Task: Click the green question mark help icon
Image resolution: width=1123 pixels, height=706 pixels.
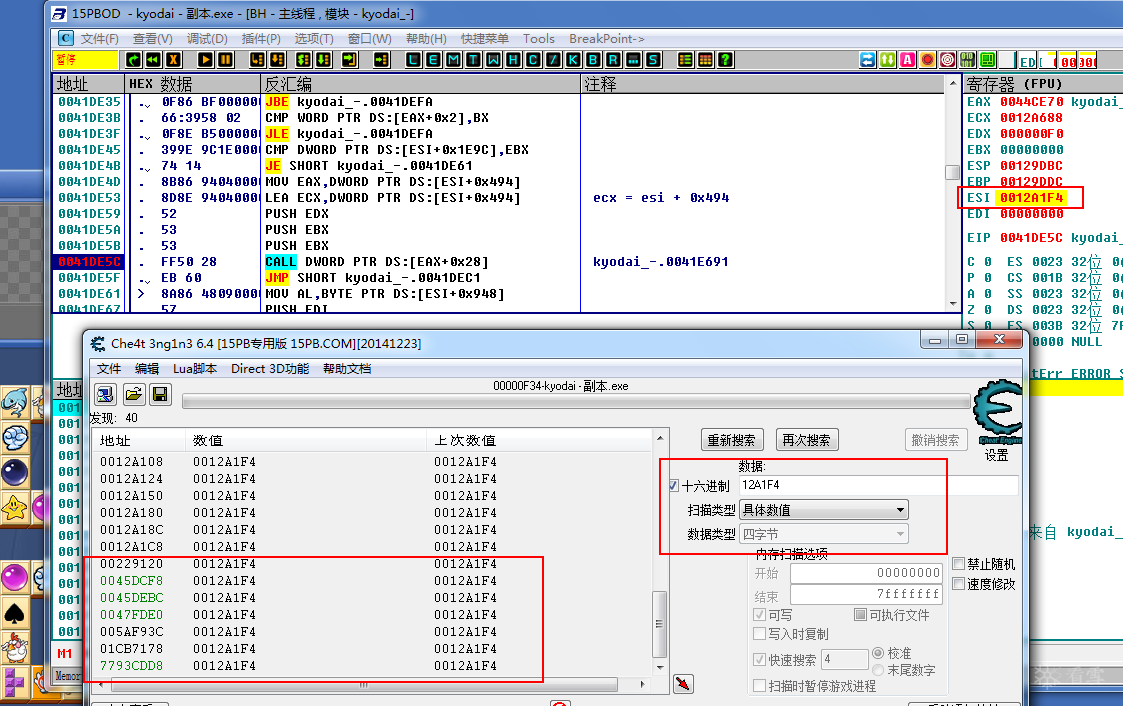Action: [x=726, y=60]
